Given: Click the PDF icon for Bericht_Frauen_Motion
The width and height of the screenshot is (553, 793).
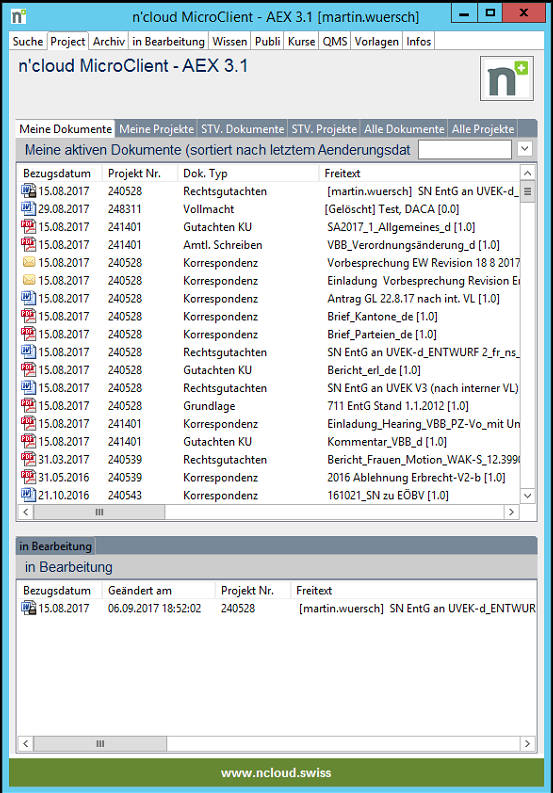Looking at the screenshot, I should 28,459.
